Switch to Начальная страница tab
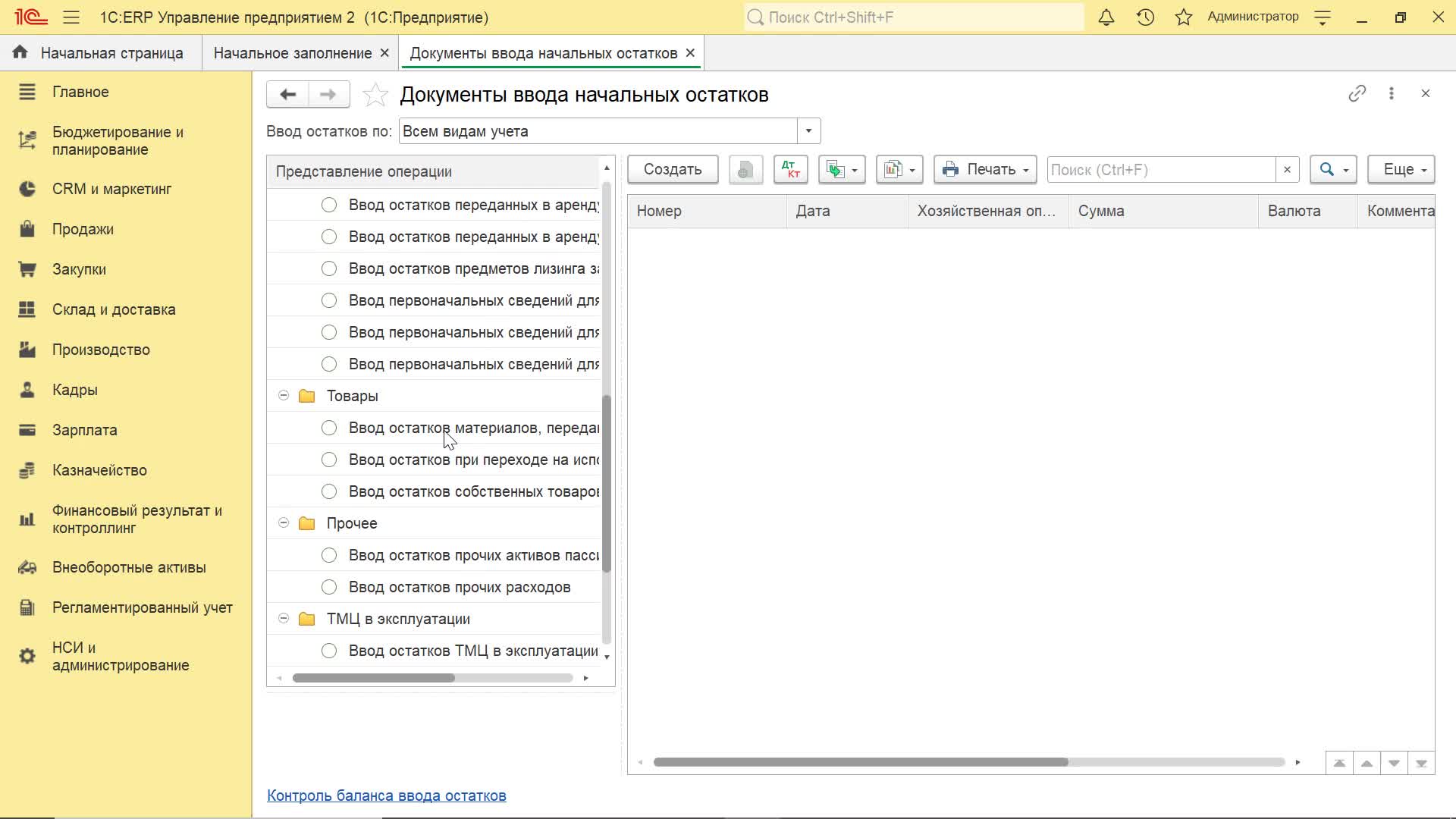Screen dimensions: 1456x819 [x=101, y=53]
